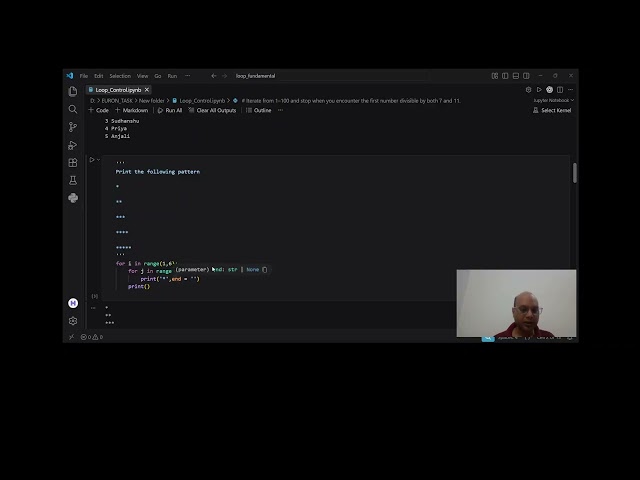640x480 pixels.
Task: Open the Search view in activity bar
Action: coord(73,109)
